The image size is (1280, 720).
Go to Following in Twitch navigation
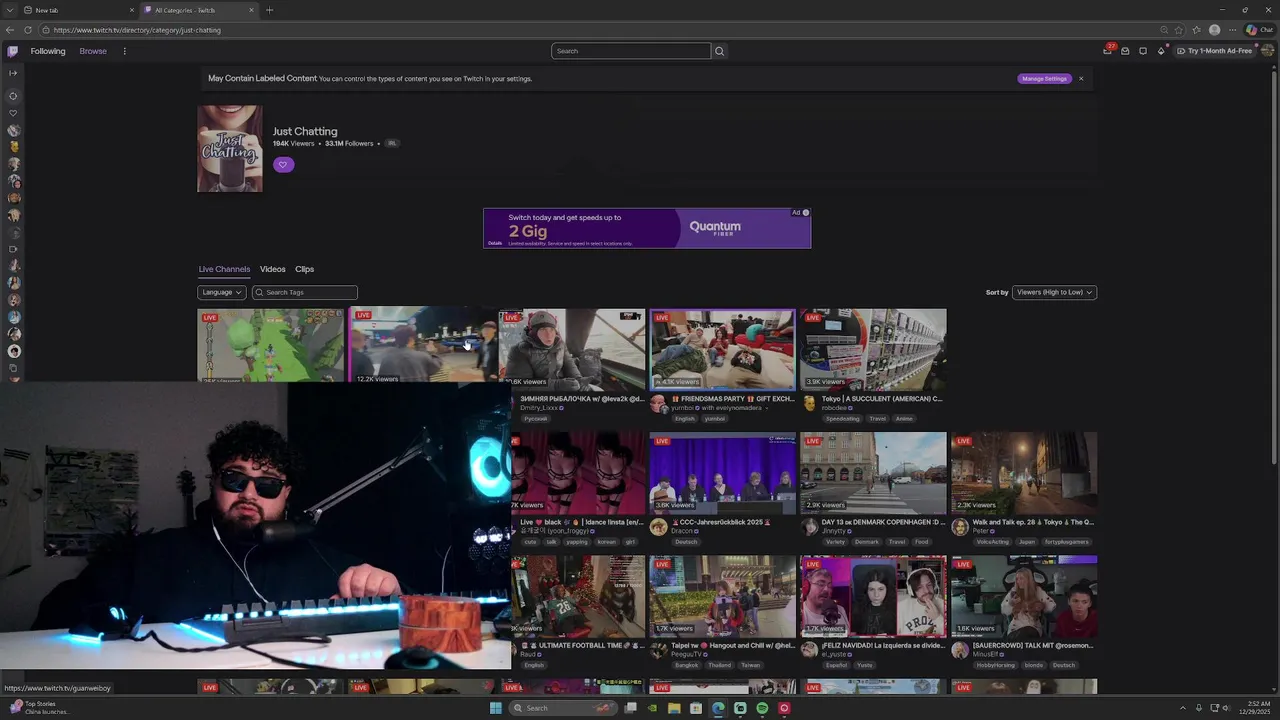[x=48, y=51]
